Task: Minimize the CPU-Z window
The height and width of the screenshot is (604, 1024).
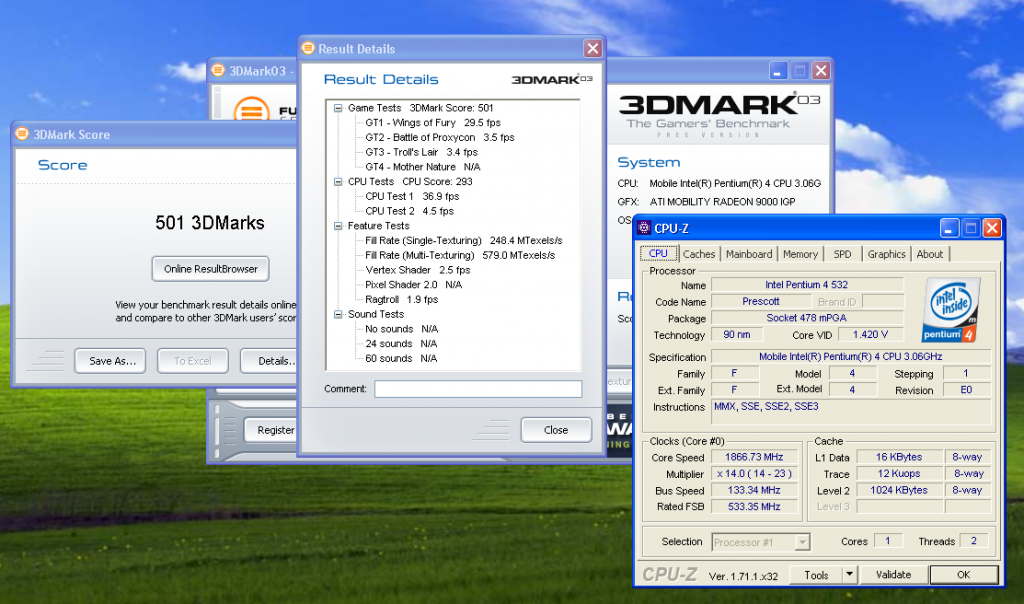Action: coord(949,227)
